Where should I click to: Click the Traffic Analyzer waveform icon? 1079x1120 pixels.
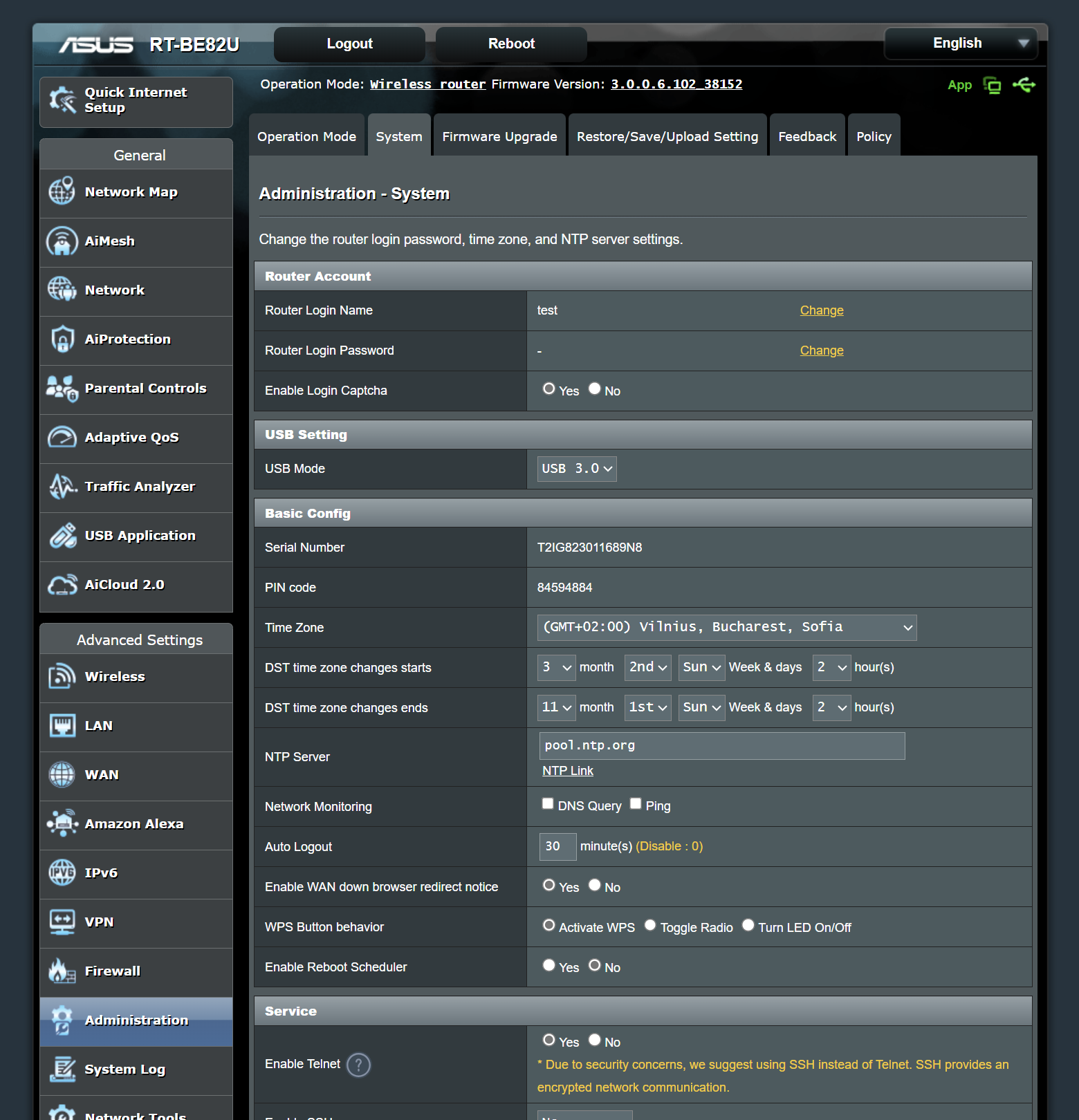pyautogui.click(x=62, y=486)
